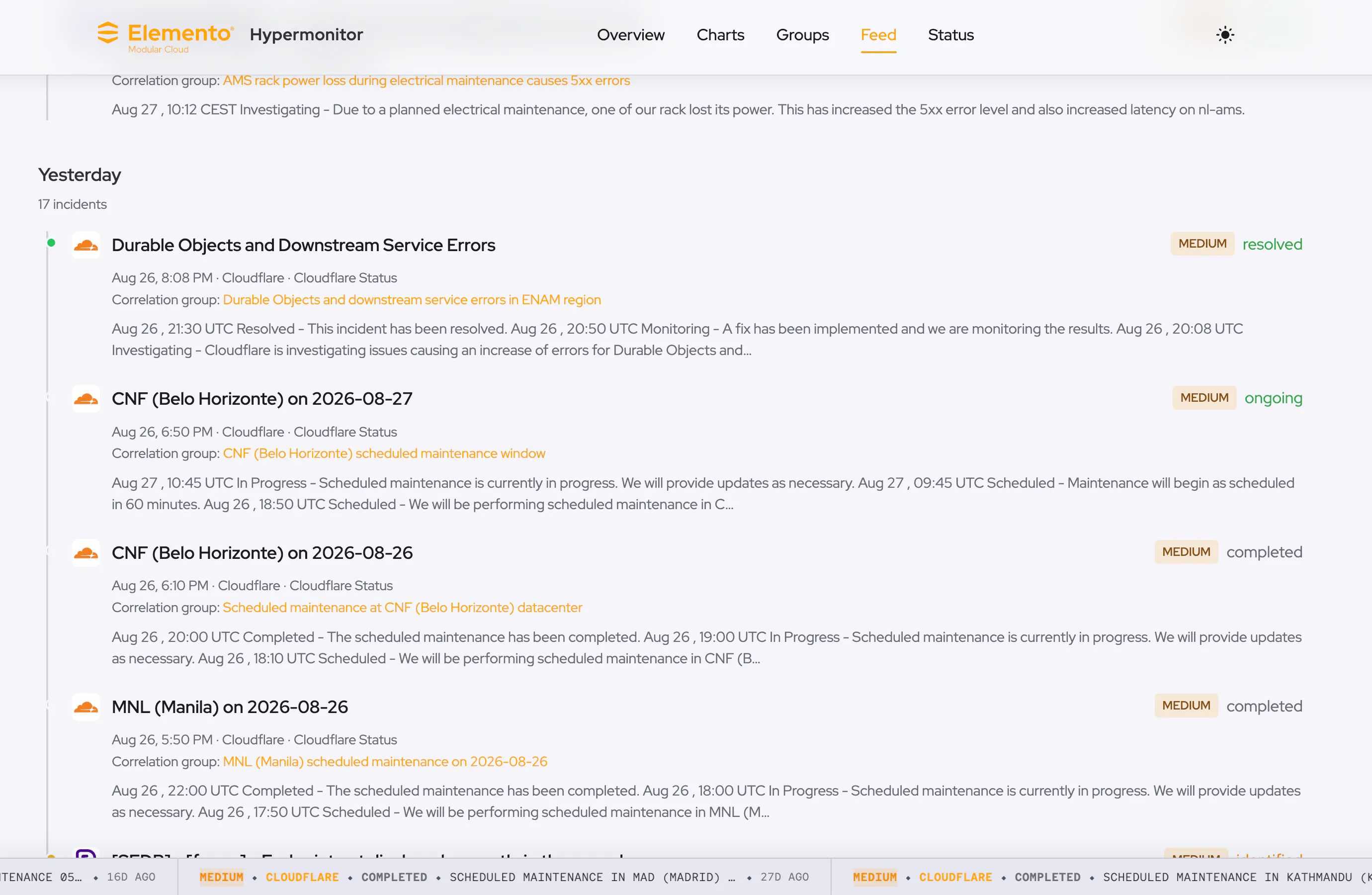Image resolution: width=1372 pixels, height=895 pixels.
Task: Click the resolved status label
Action: coord(1272,244)
